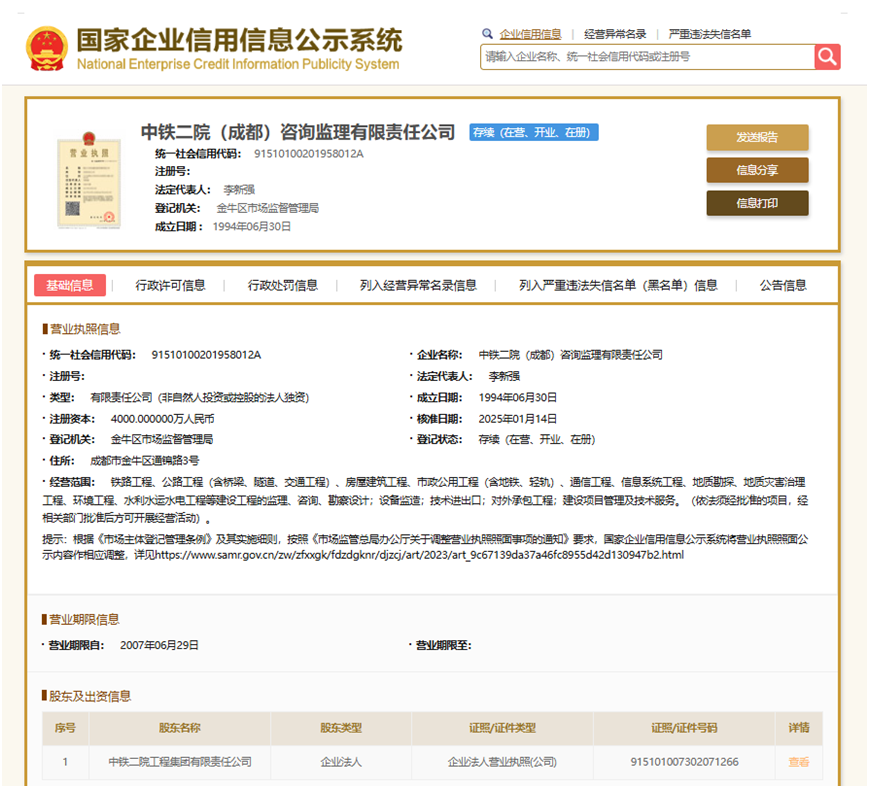Click 企业法人营业执照(公司) cell
Viewport: 869px width, 788px height.
click(502, 762)
